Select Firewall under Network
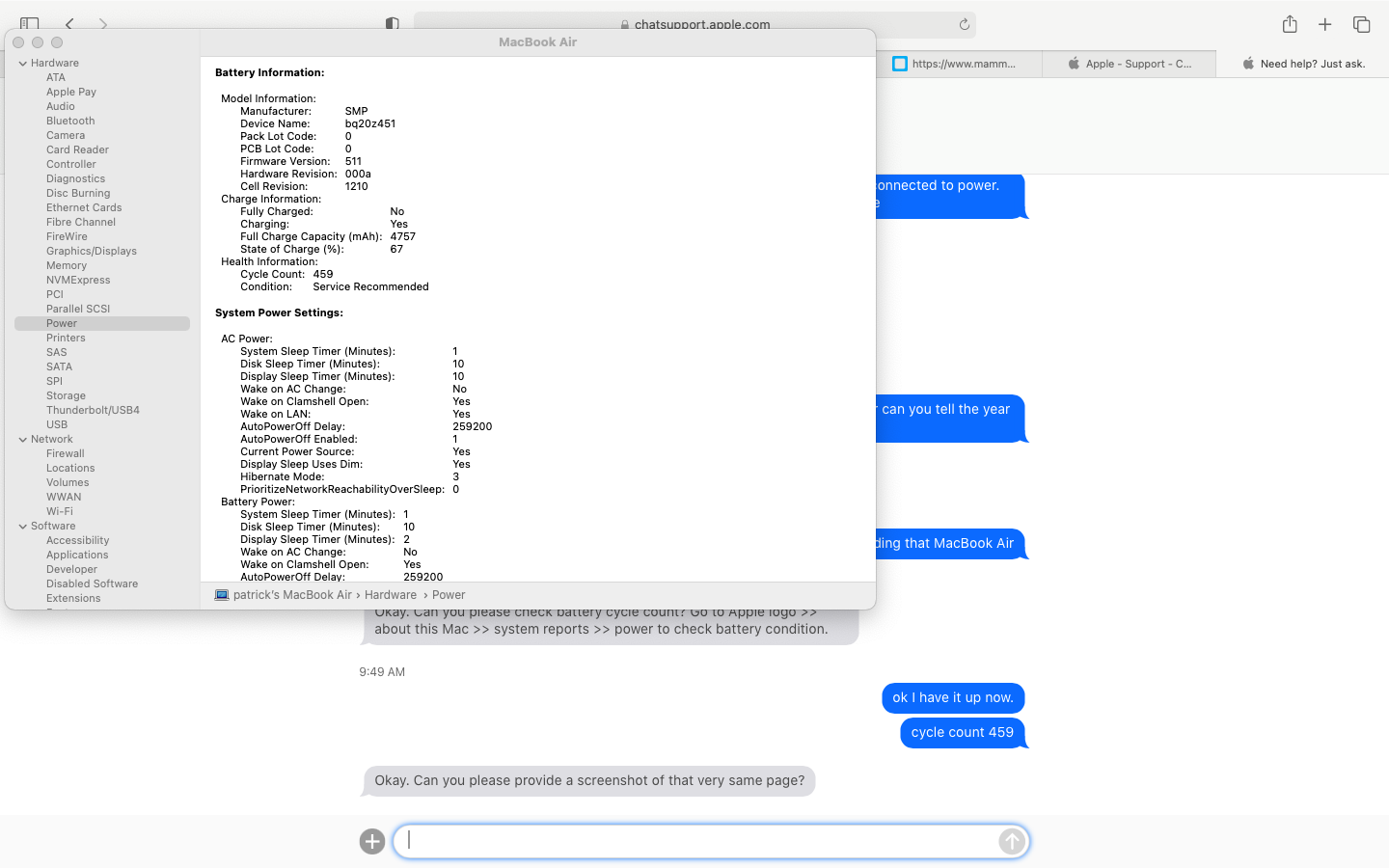The image size is (1389, 868). [66, 454]
